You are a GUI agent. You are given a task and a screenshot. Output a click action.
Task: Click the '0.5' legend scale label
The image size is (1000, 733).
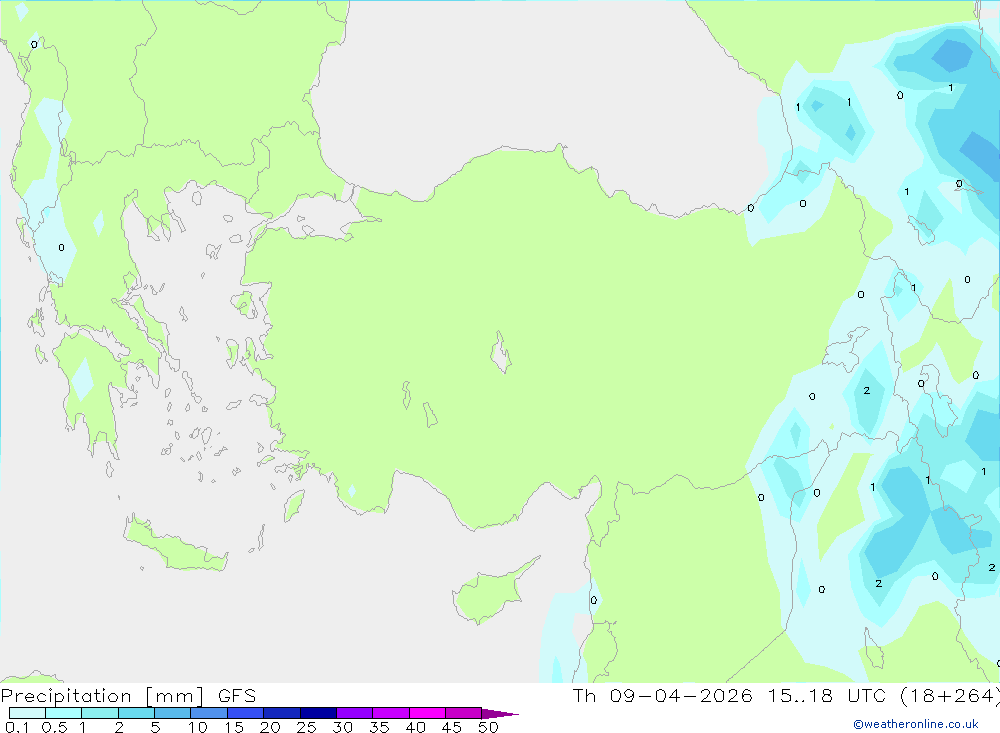54,727
